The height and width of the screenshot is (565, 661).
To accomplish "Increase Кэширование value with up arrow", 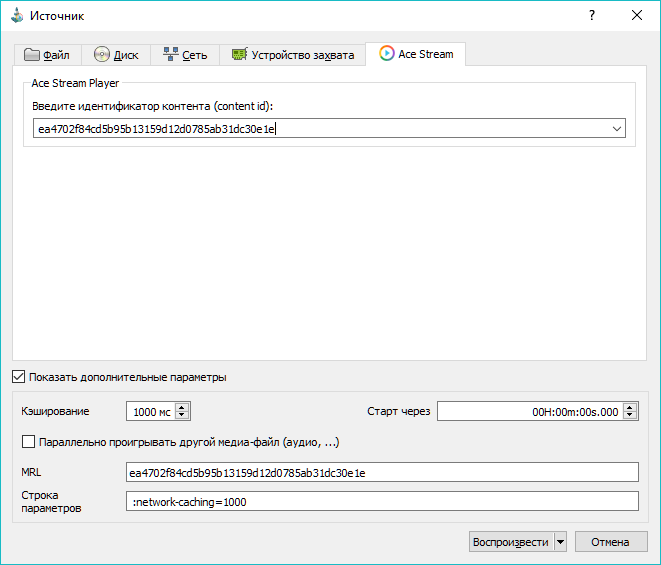I will pyautogui.click(x=182, y=407).
